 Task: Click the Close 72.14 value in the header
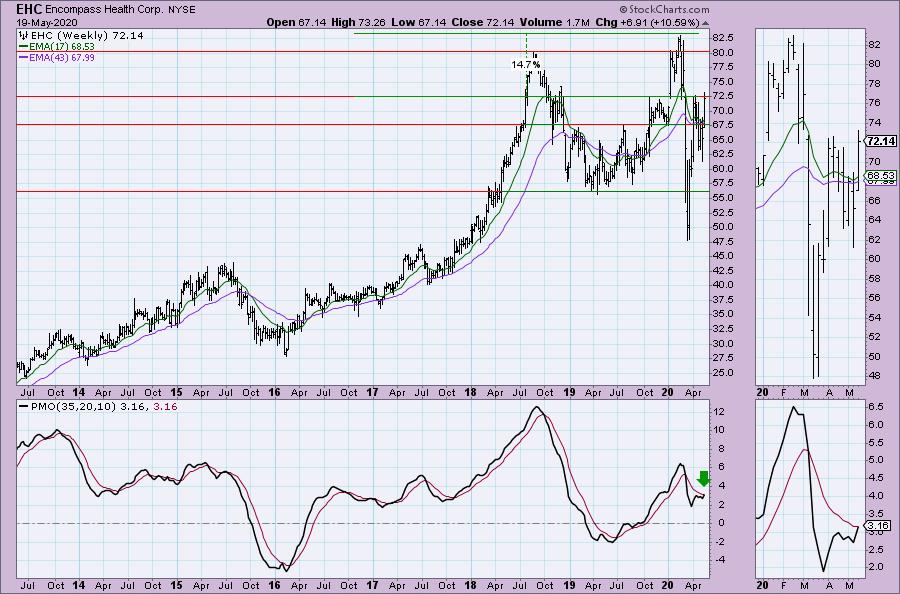[x=483, y=22]
